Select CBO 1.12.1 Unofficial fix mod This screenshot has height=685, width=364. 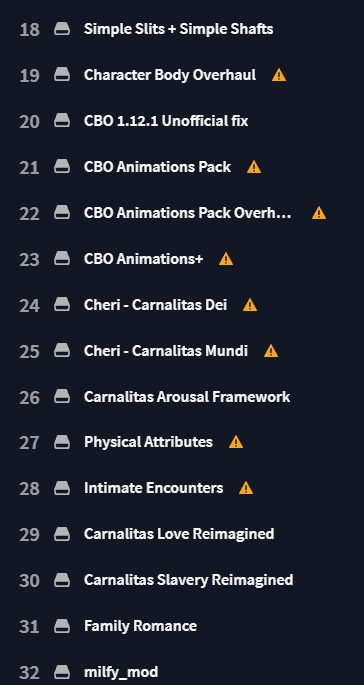(166, 121)
